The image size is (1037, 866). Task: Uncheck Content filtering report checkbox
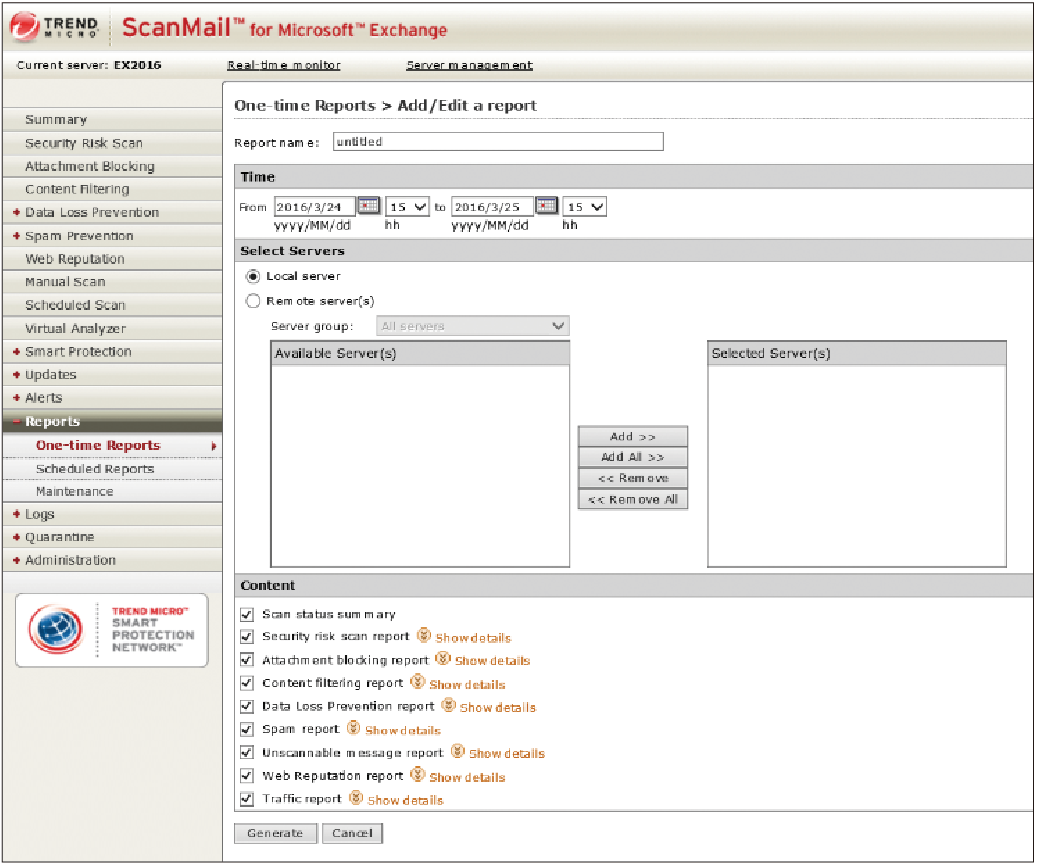pos(247,683)
